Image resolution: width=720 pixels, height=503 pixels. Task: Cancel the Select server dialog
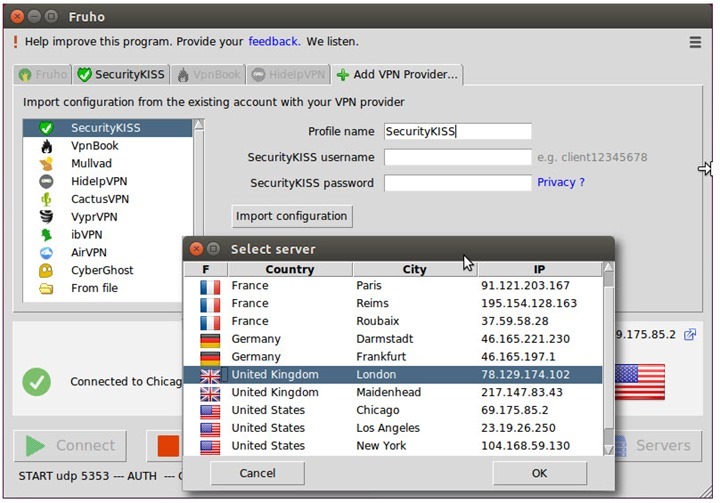pyautogui.click(x=257, y=473)
